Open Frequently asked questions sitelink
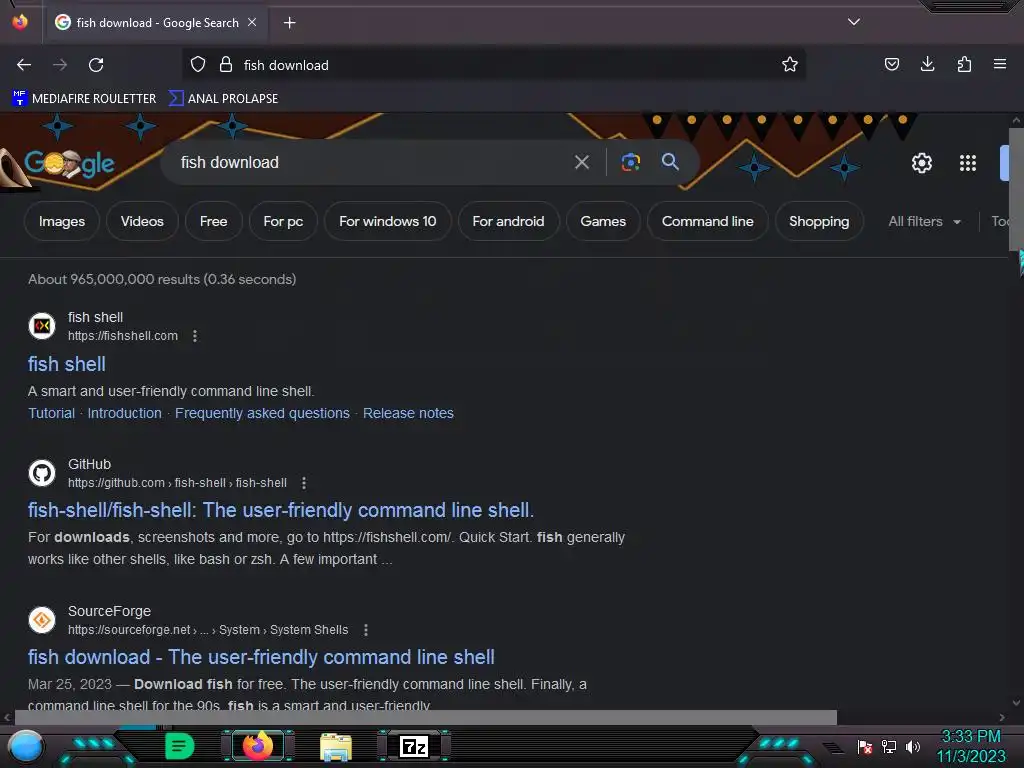This screenshot has height=768, width=1024. 262,413
